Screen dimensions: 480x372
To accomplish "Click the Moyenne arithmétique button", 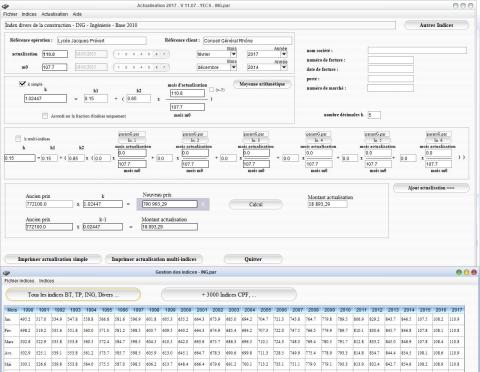I will pos(262,84).
